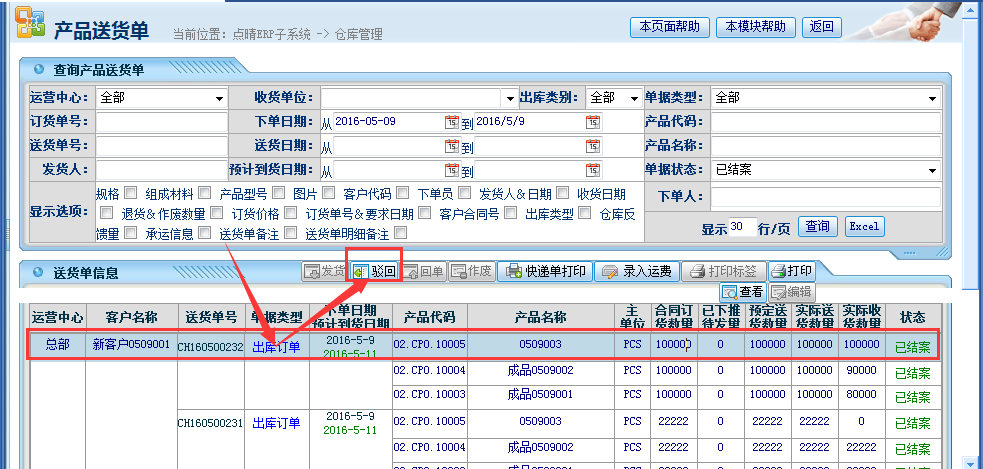The height and width of the screenshot is (469, 983).
Task: Click the Excel export button
Action: [864, 227]
